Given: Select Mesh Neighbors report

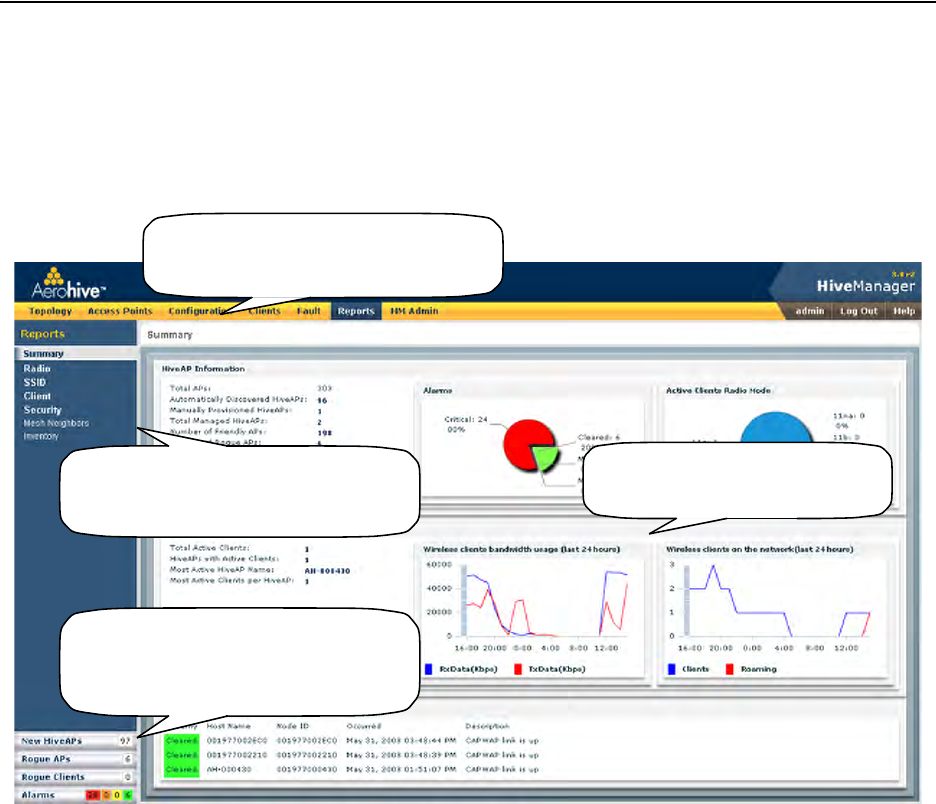Looking at the screenshot, I should [x=56, y=423].
